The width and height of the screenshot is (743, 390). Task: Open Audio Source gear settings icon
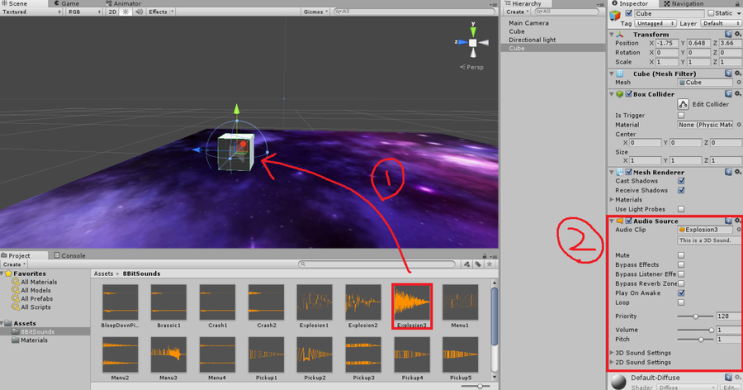pos(738,221)
